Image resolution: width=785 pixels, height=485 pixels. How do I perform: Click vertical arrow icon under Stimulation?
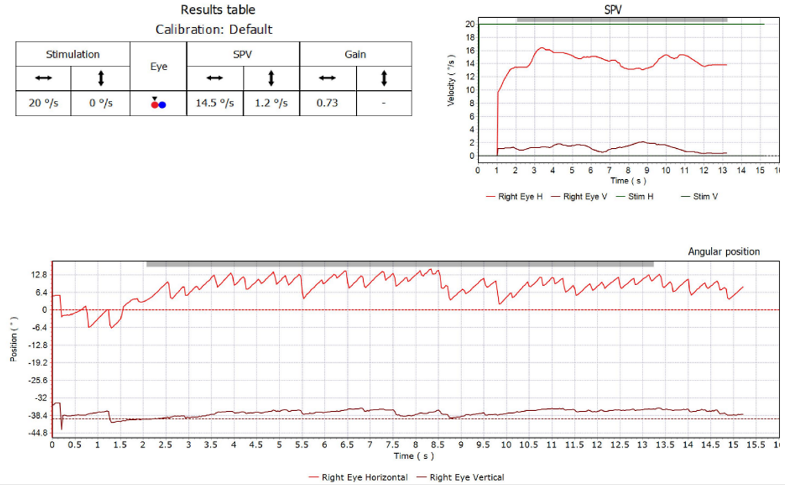point(101,78)
